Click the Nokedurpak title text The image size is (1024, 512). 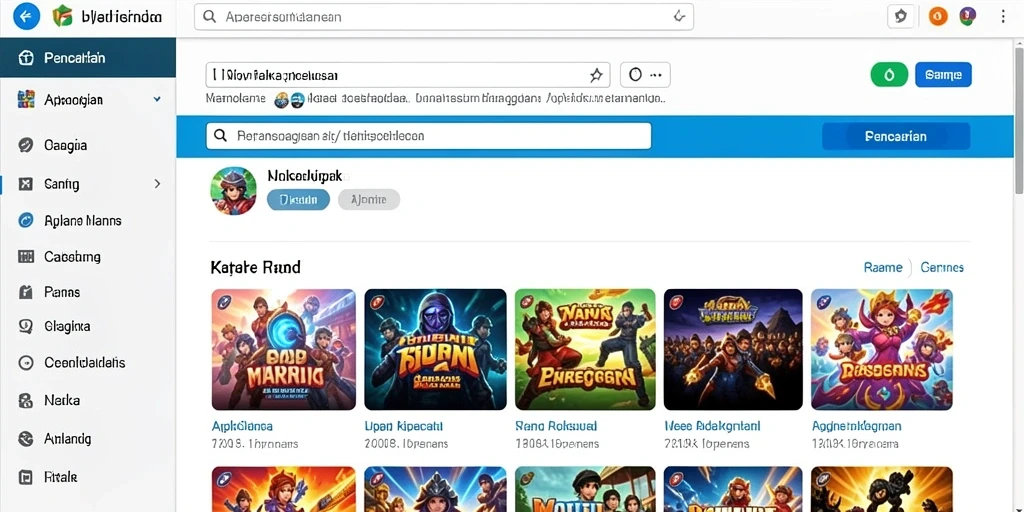[x=304, y=176]
